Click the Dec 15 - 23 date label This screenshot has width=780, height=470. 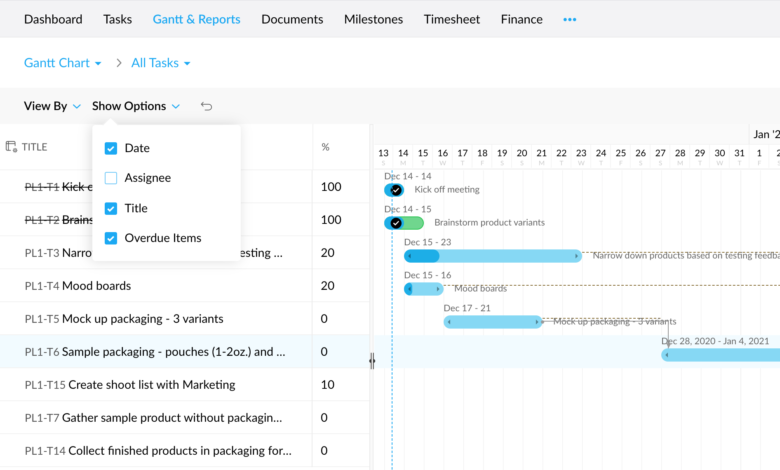(x=427, y=242)
